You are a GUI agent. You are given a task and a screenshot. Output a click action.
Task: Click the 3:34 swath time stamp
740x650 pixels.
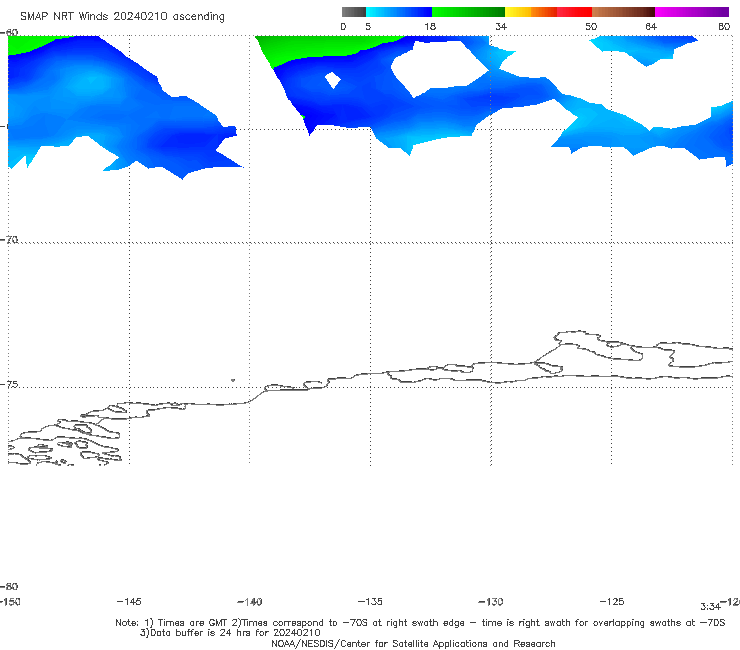coord(710,607)
